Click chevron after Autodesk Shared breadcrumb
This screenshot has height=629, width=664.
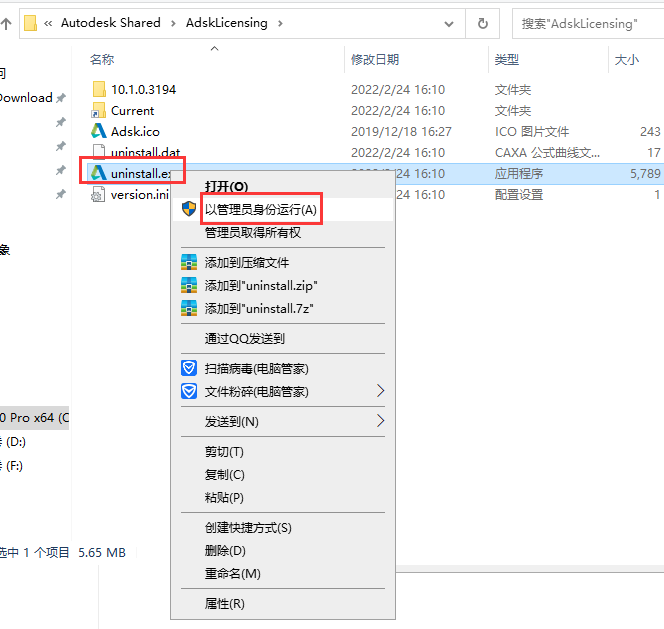coord(173,23)
